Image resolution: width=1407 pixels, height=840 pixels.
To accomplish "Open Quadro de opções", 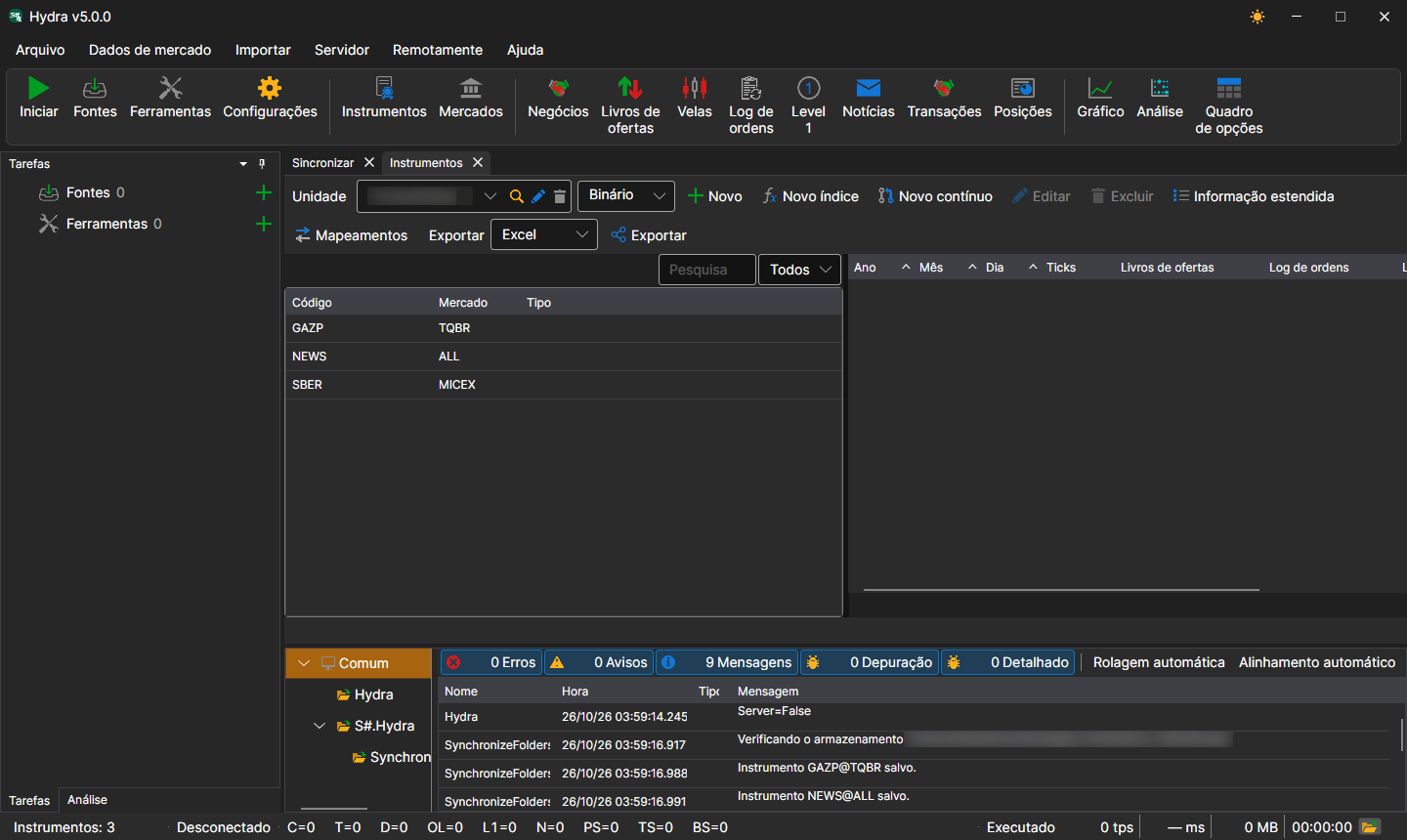I will click(x=1229, y=106).
